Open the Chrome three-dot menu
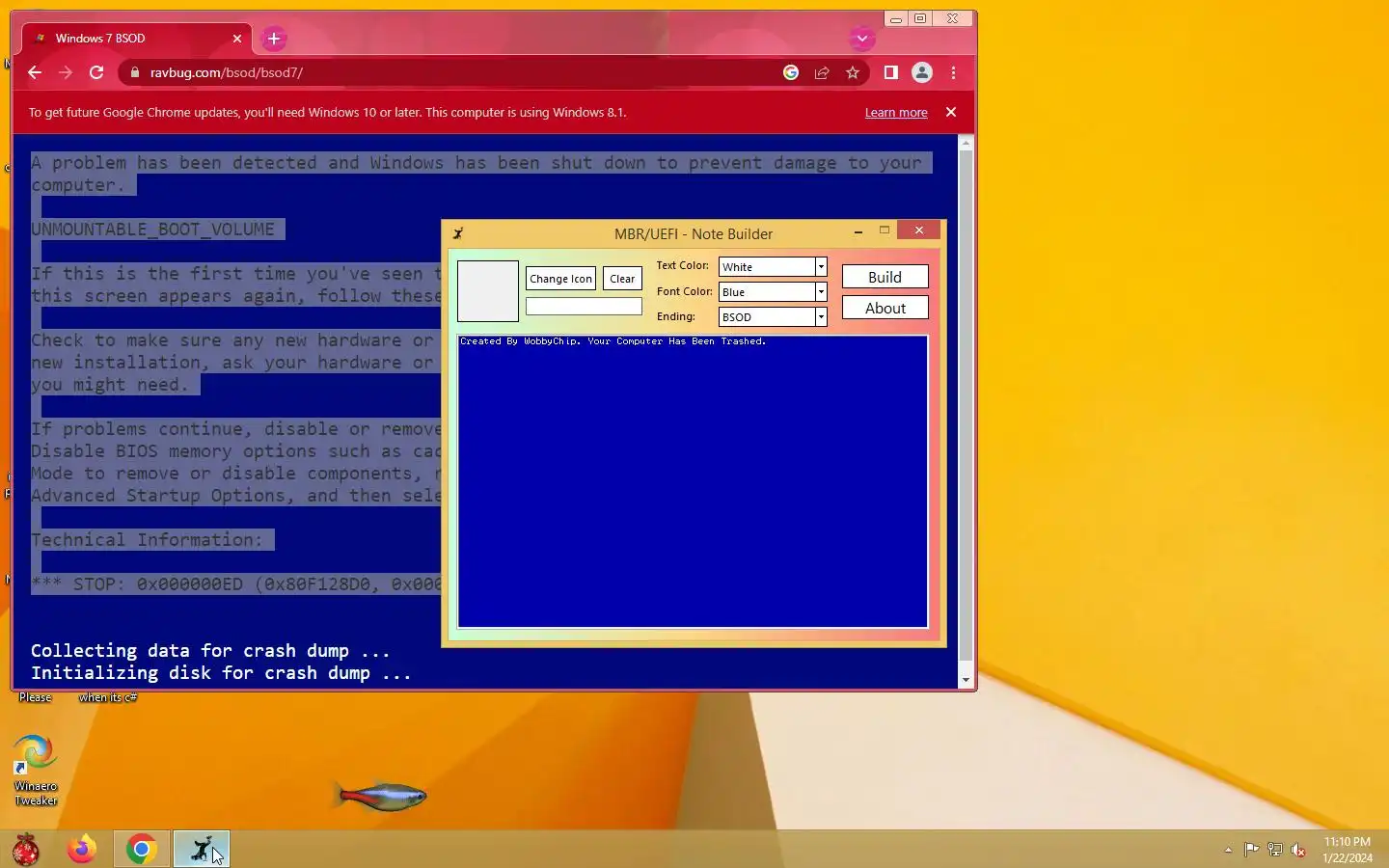Image resolution: width=1389 pixels, height=868 pixels. [x=953, y=72]
